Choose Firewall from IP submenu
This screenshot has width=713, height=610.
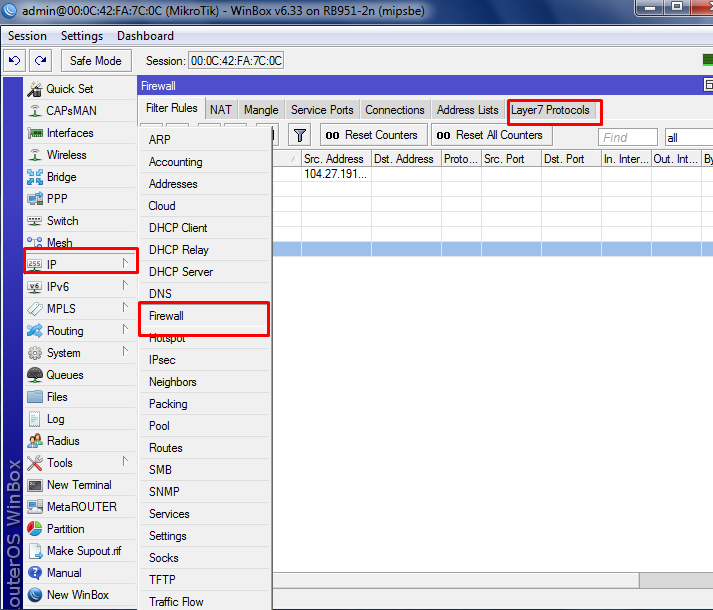click(205, 316)
